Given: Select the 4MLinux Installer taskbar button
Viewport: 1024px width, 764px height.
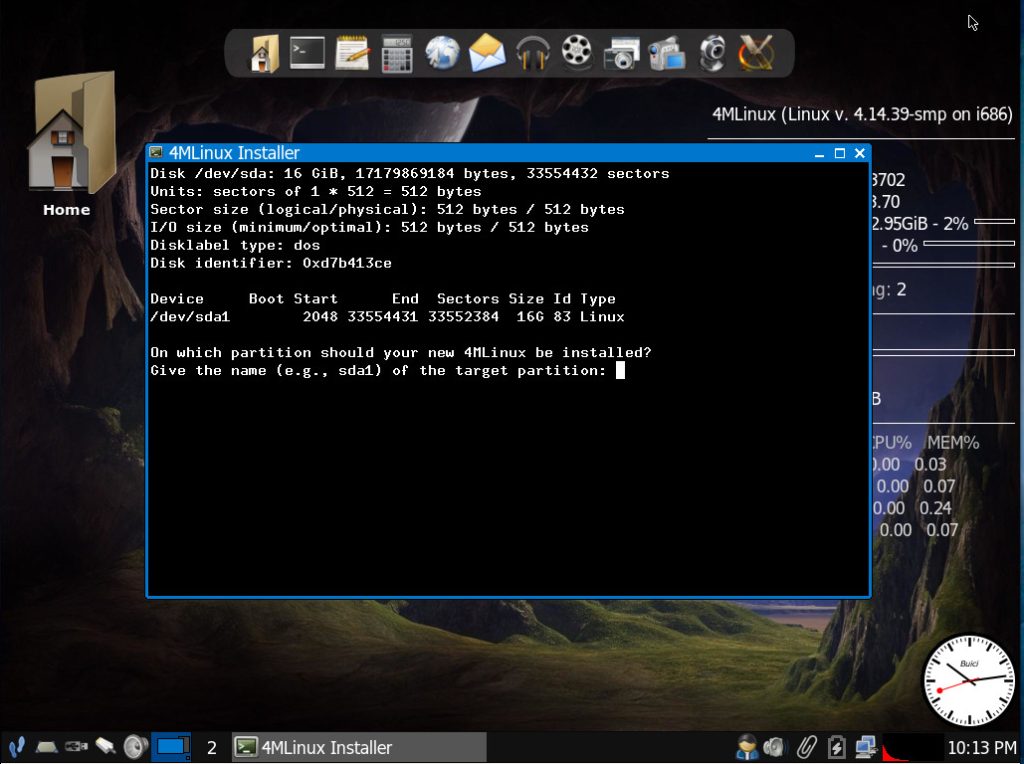Looking at the screenshot, I should tap(359, 747).
